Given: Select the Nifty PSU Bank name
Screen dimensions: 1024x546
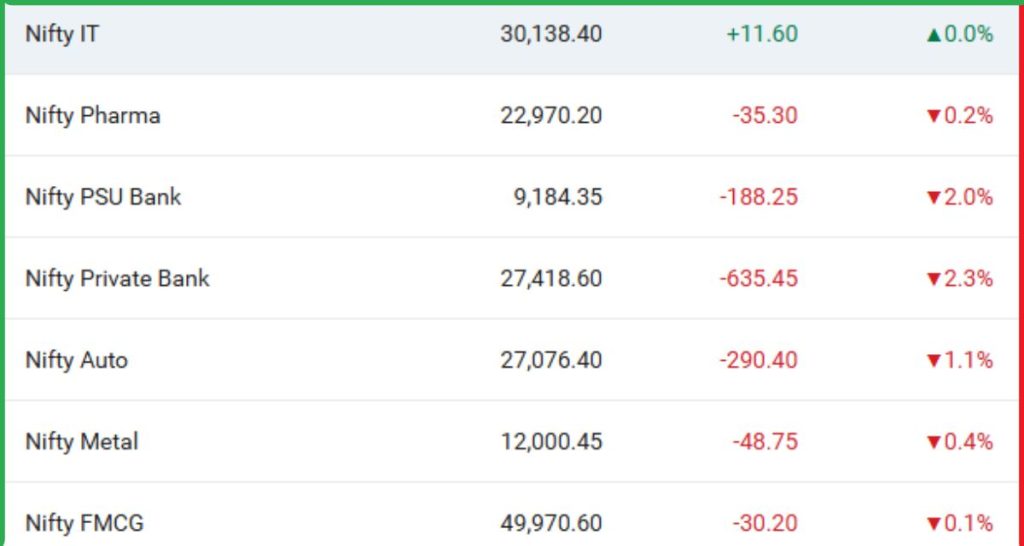Looking at the screenshot, I should coord(103,197).
